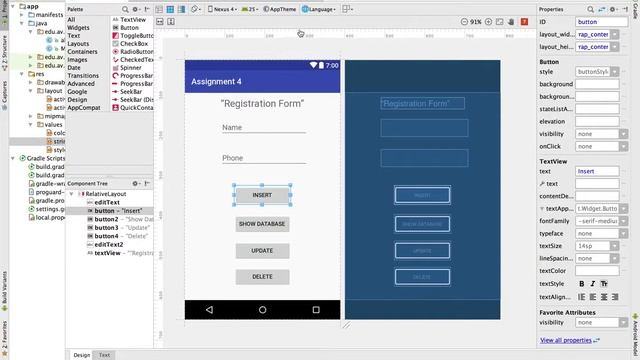Switch to the Text tab
This screenshot has width=640, height=360.
104,355
